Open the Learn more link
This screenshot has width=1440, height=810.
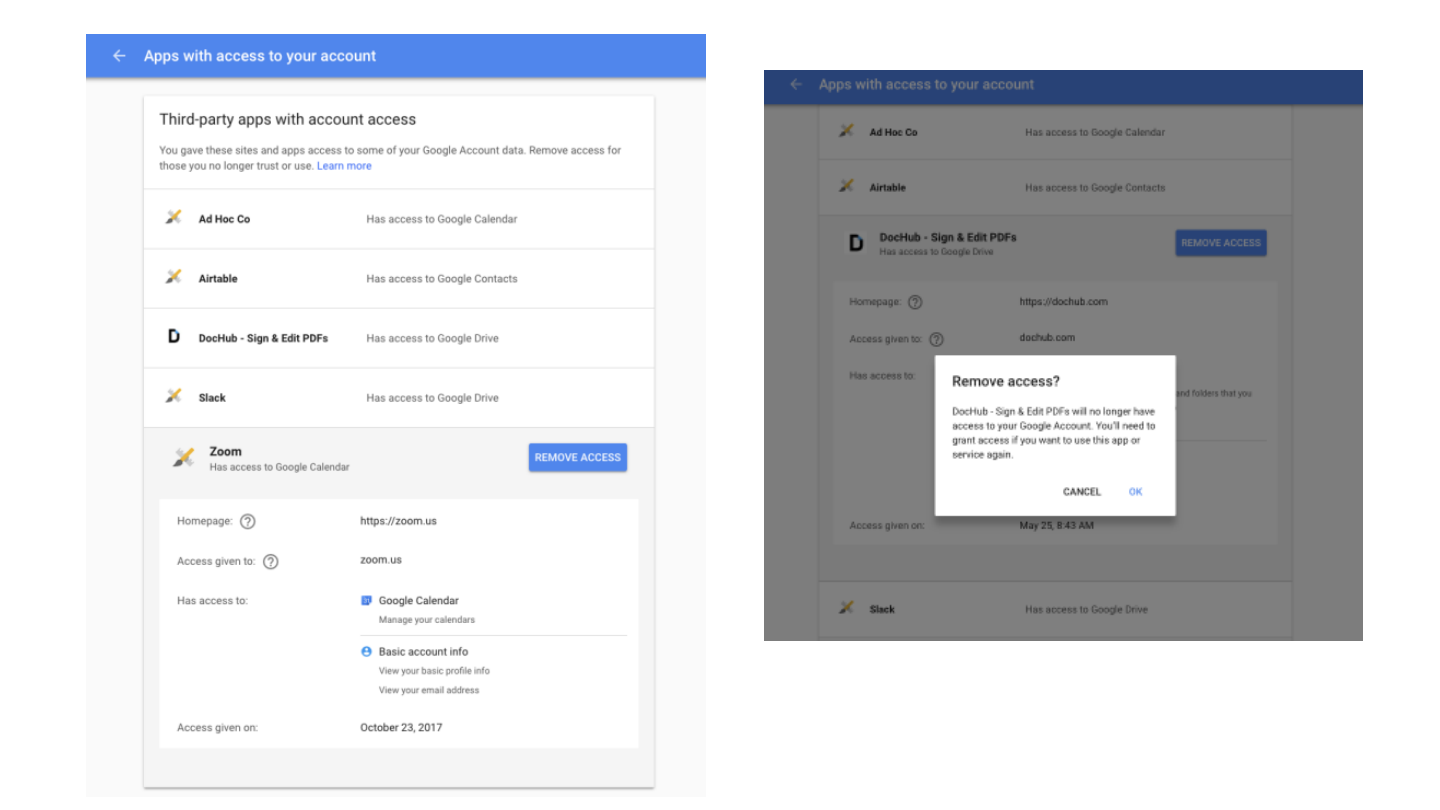point(344,166)
